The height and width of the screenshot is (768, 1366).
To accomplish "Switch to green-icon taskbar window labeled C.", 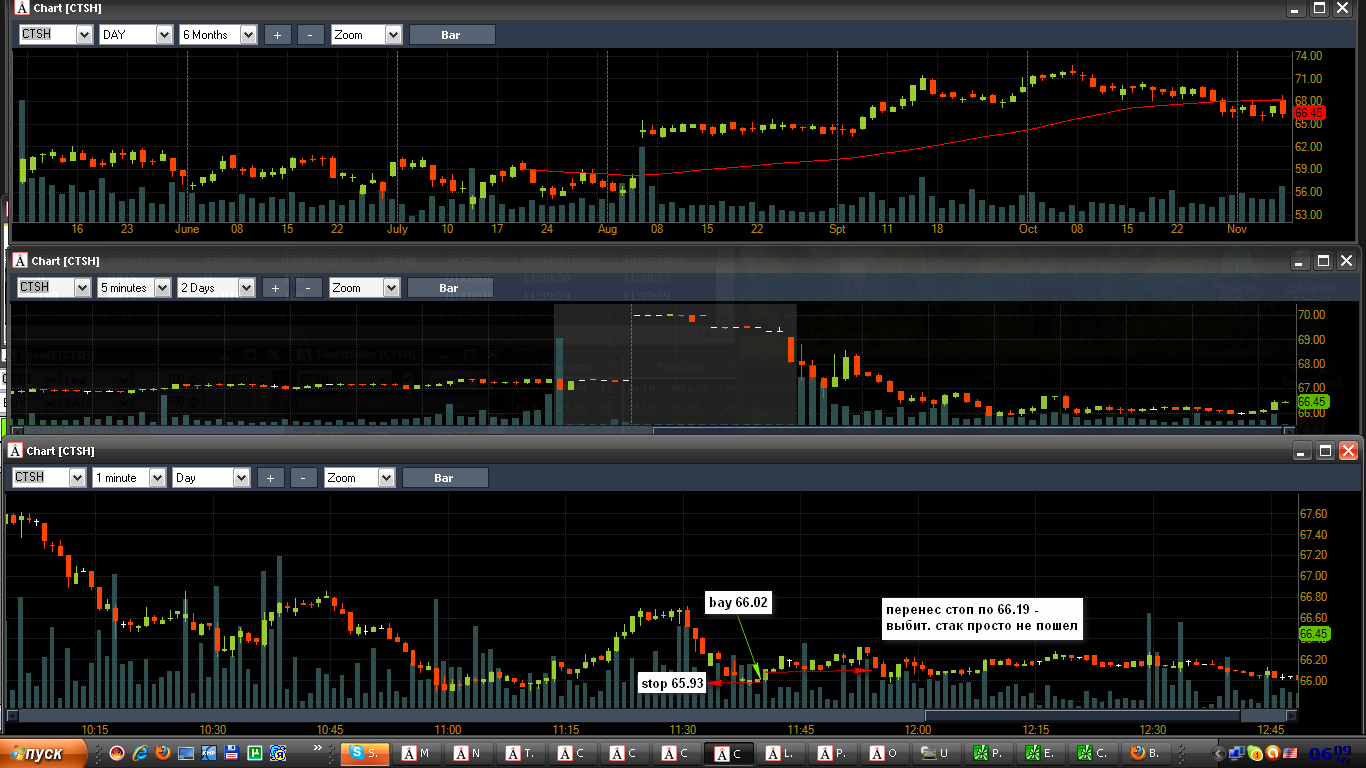I will (x=1093, y=753).
